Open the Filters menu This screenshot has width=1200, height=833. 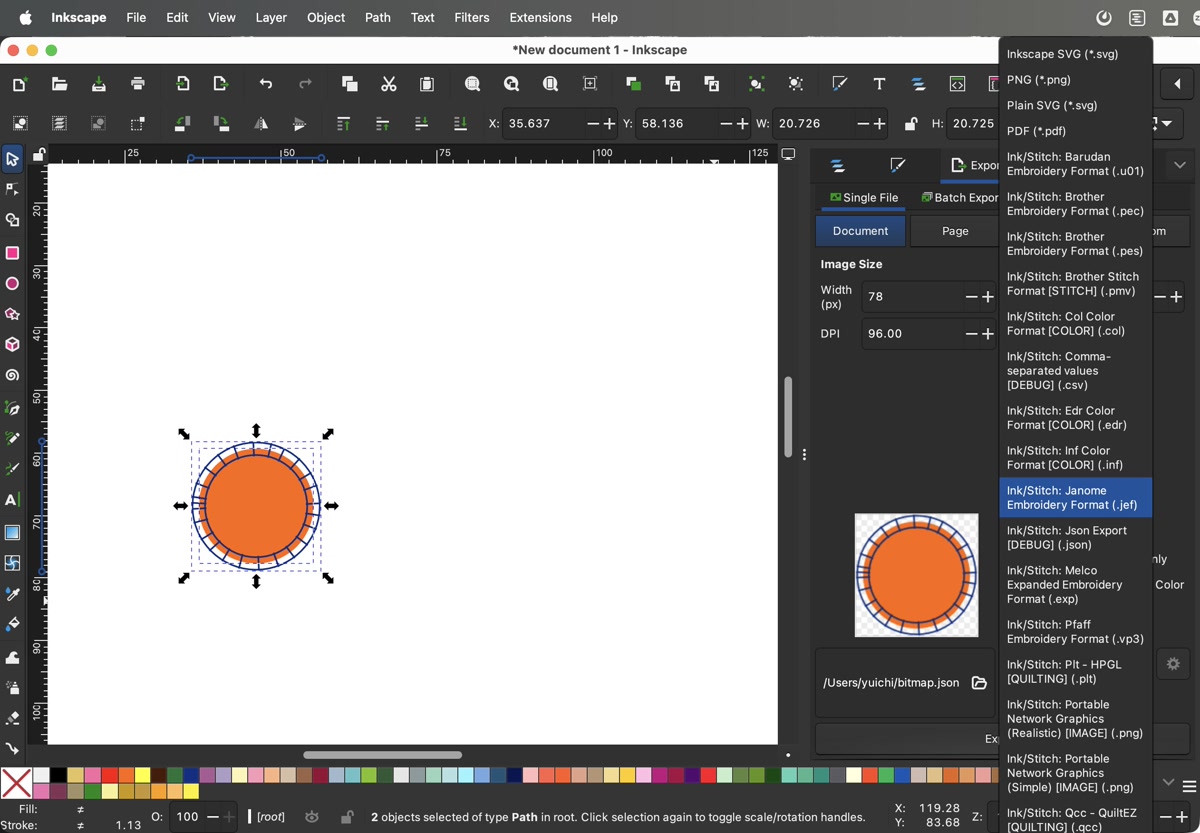tap(472, 17)
